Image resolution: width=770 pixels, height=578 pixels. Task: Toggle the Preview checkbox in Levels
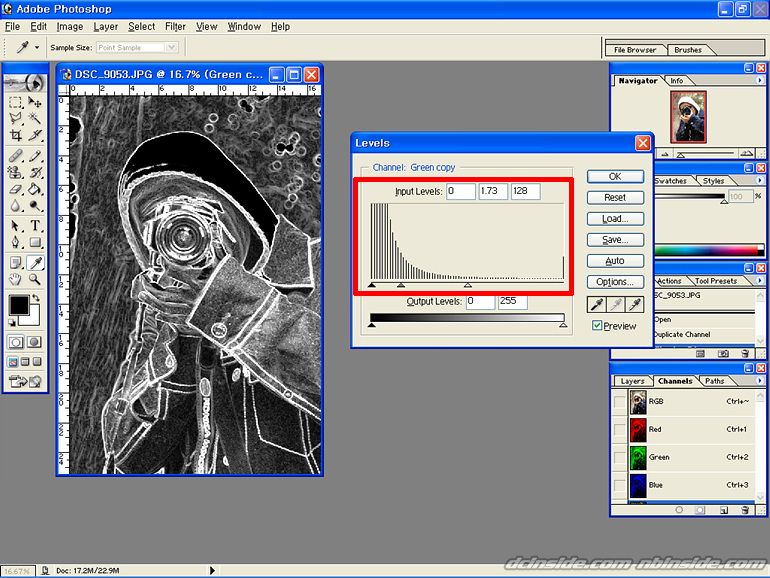(597, 326)
